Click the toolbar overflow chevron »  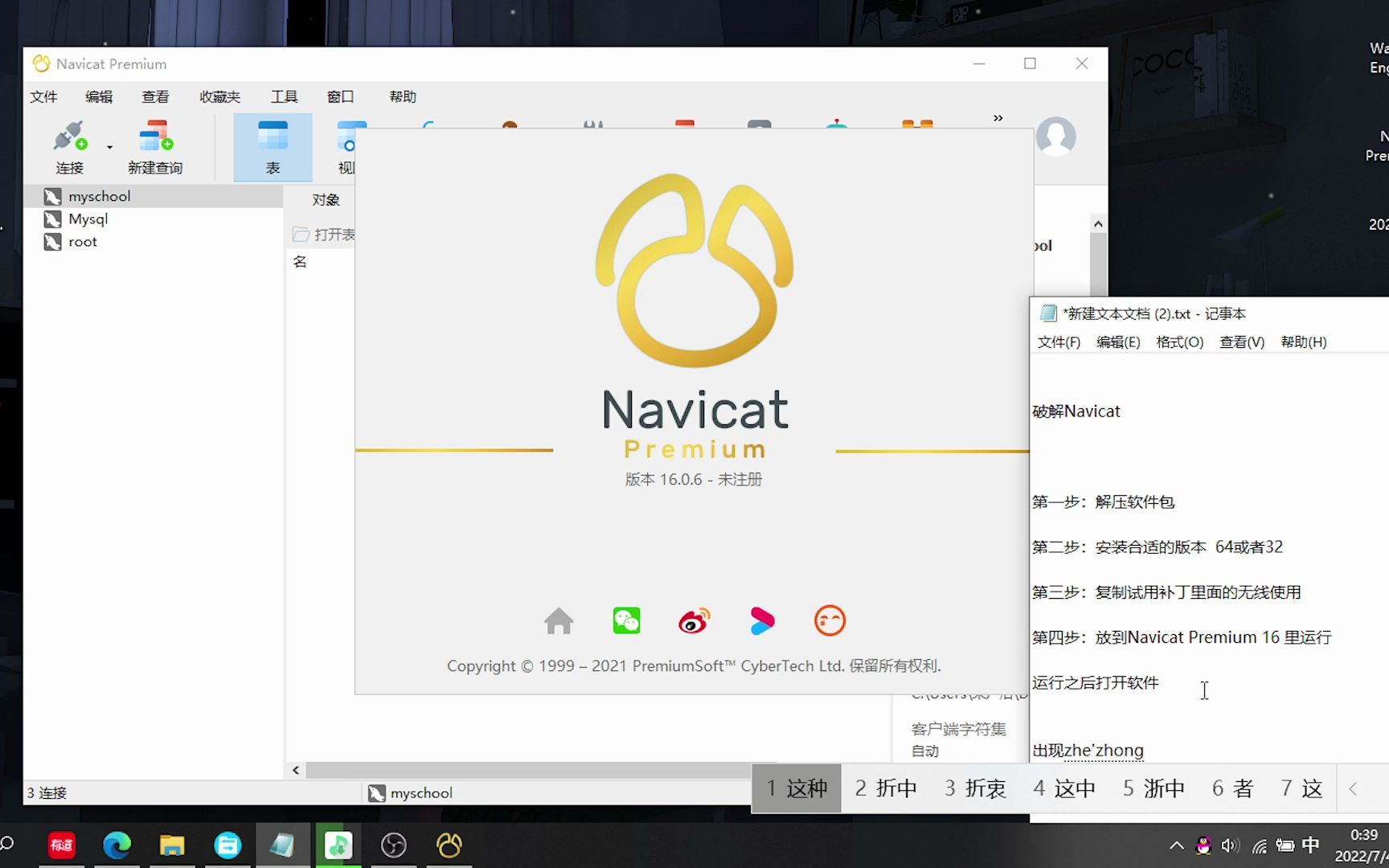(x=998, y=118)
